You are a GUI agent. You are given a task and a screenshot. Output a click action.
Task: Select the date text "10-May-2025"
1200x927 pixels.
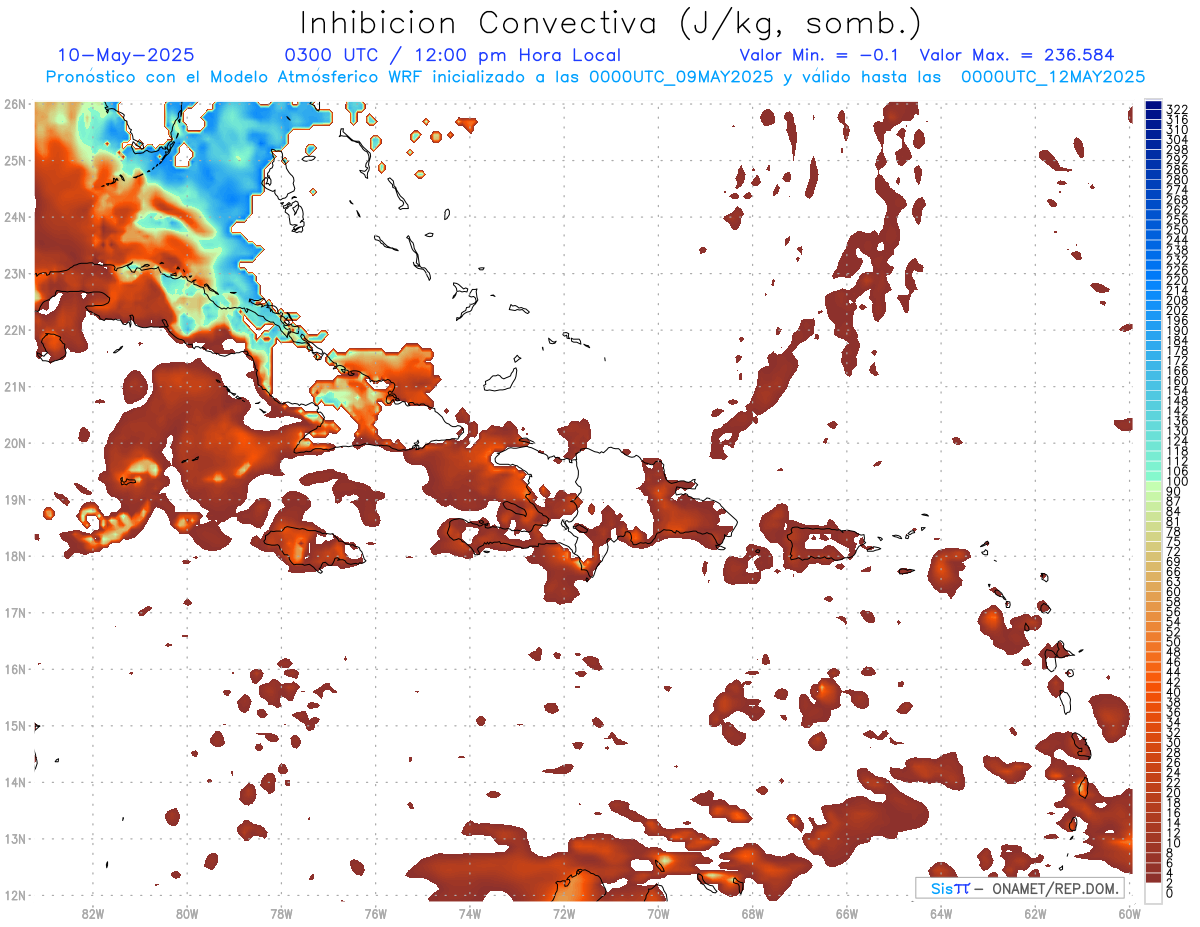tap(126, 55)
